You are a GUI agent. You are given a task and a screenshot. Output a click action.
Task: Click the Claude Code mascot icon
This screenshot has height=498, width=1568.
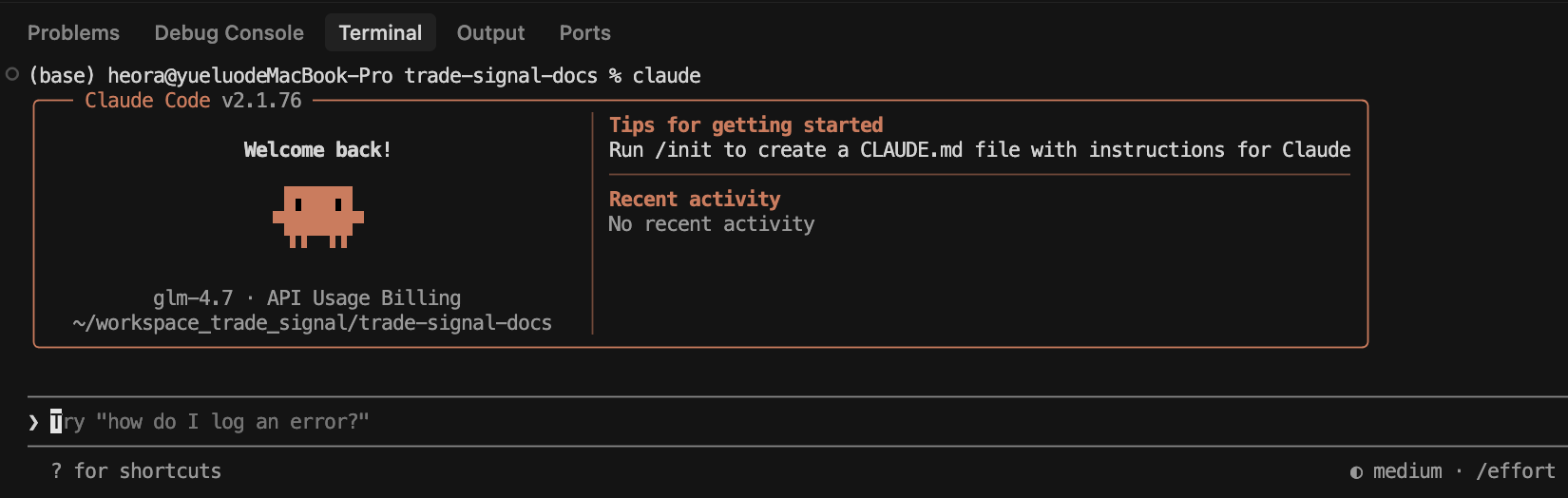click(x=318, y=217)
